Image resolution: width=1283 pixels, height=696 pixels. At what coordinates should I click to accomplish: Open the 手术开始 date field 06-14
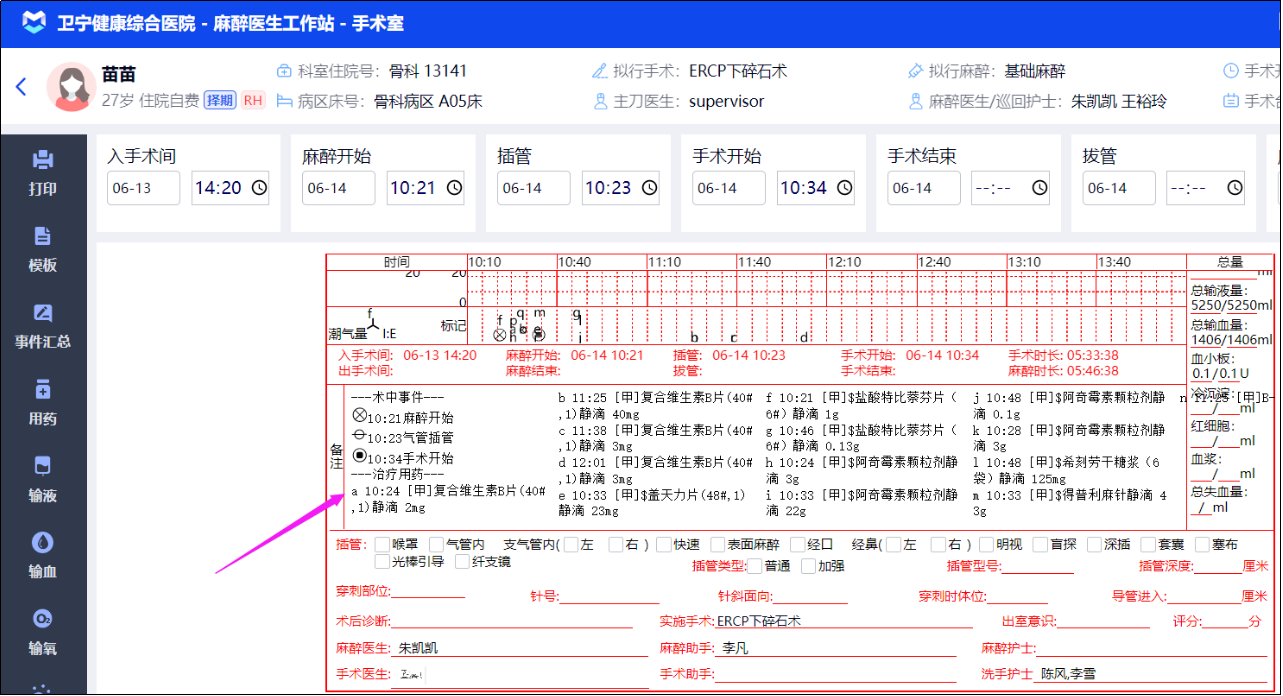click(729, 188)
